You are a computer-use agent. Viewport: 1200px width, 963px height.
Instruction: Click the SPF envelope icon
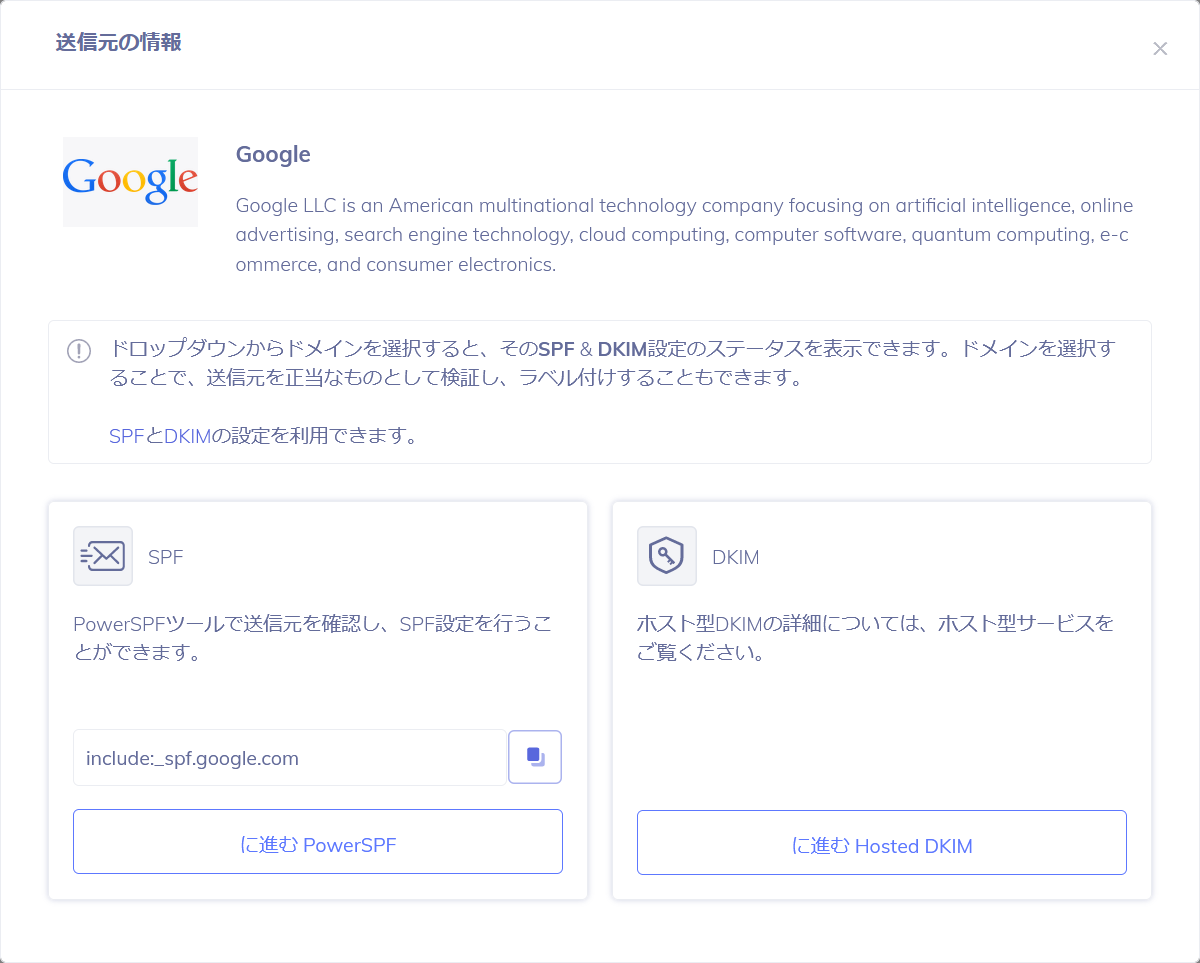pos(103,556)
